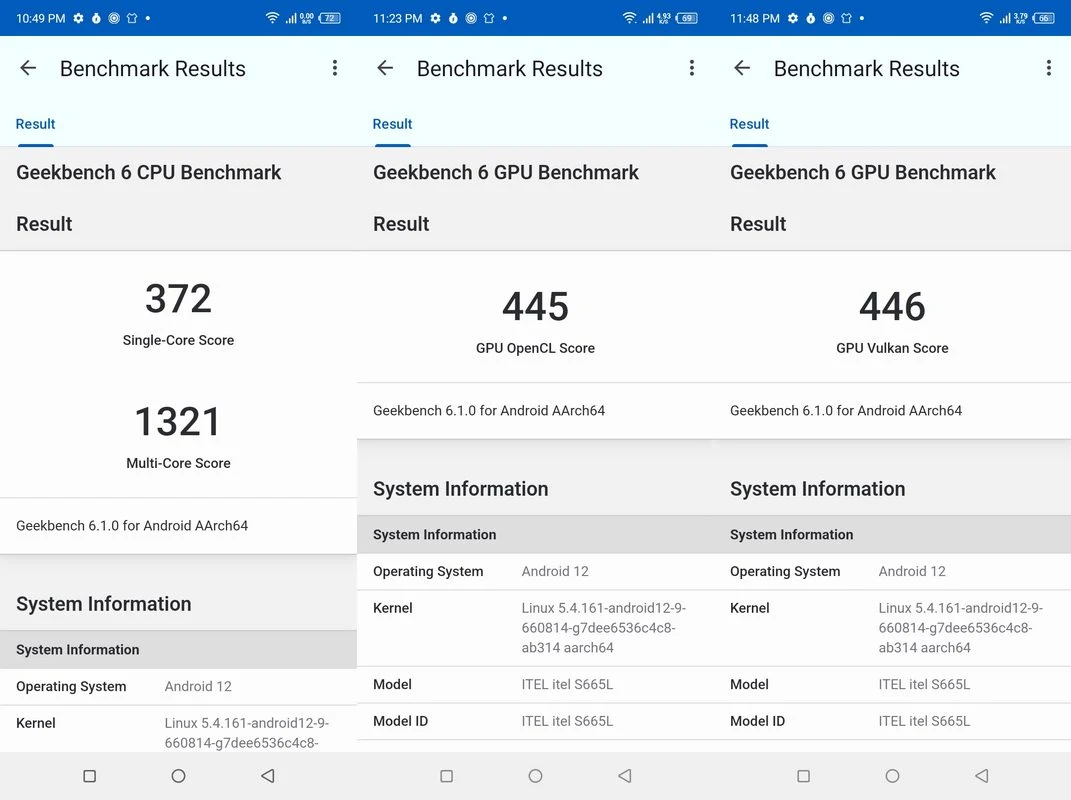Tap triangle back nav button on CPU screen
The image size is (1071, 800).
pyautogui.click(x=268, y=776)
